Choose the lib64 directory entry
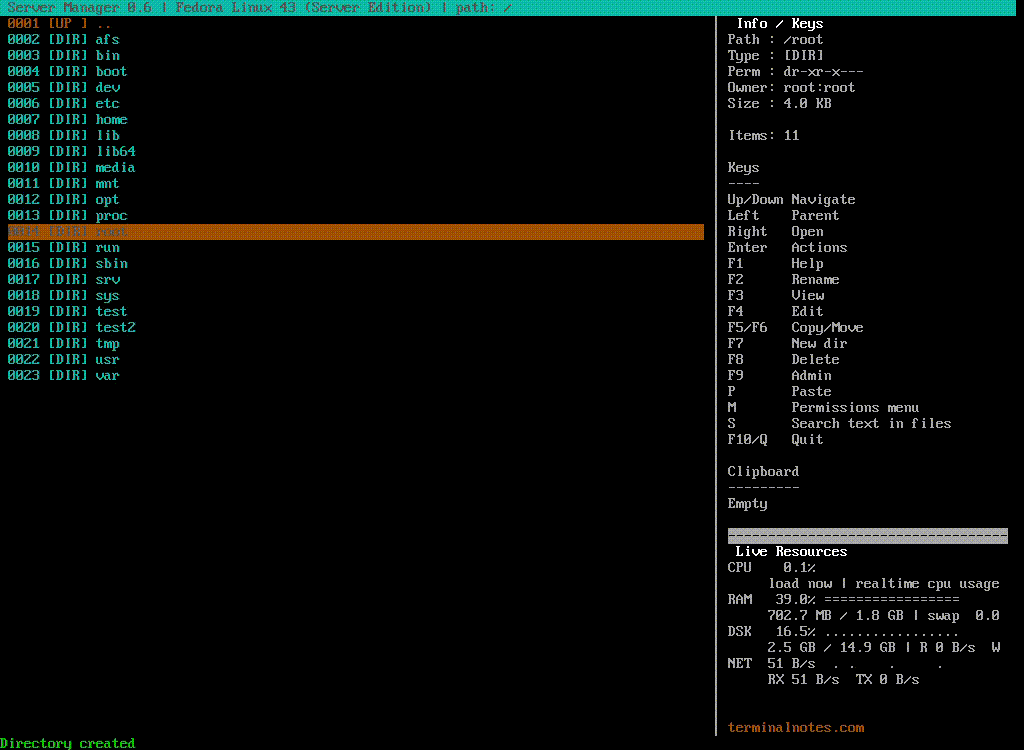This screenshot has width=1024, height=750. click(115, 152)
